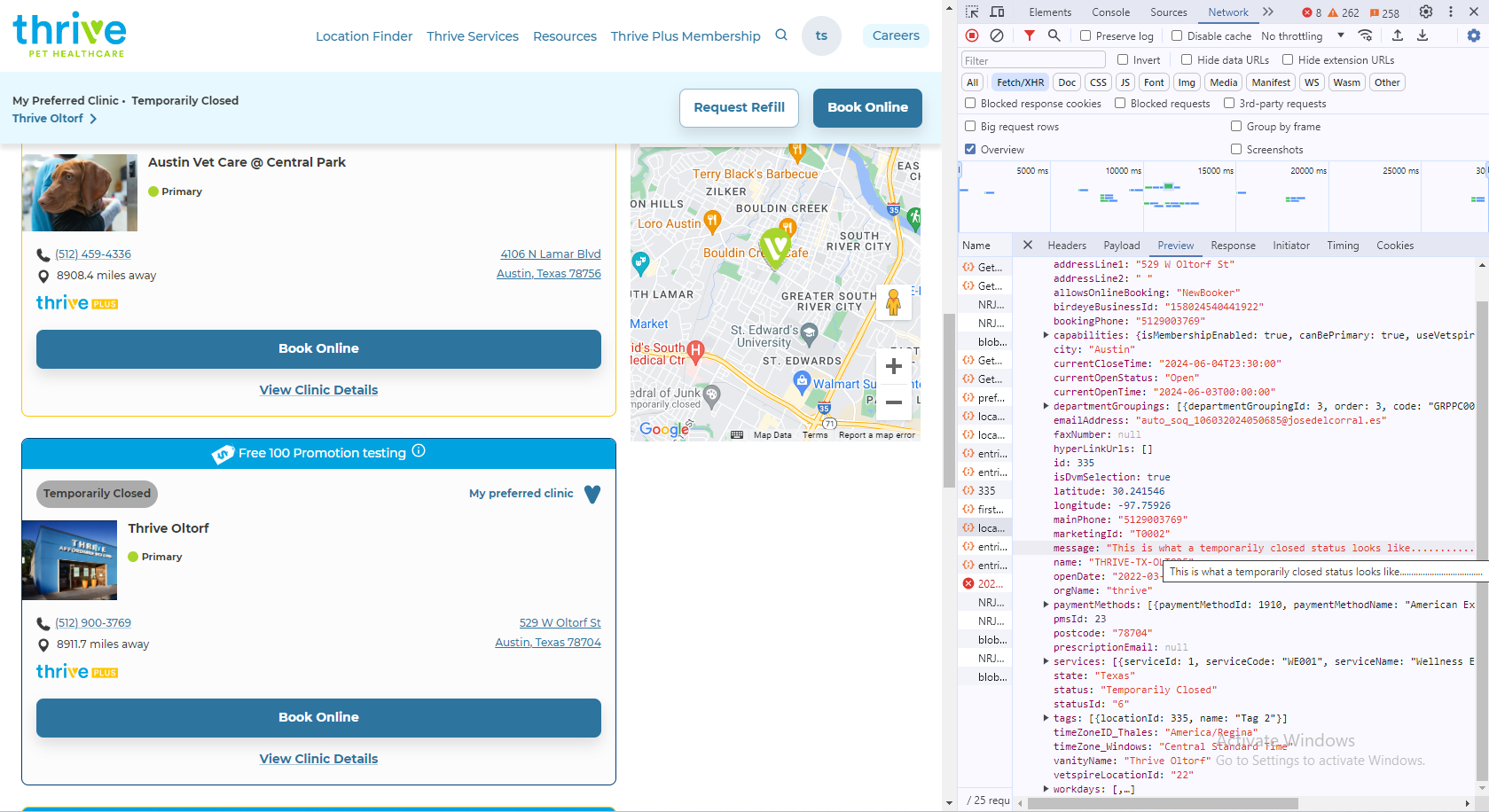Zoom in on the Google map
This screenshot has height=812, width=1489.
[893, 366]
